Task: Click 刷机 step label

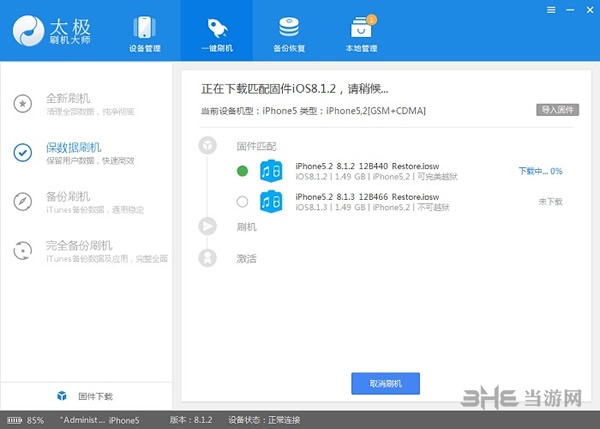Action: pyautogui.click(x=246, y=227)
